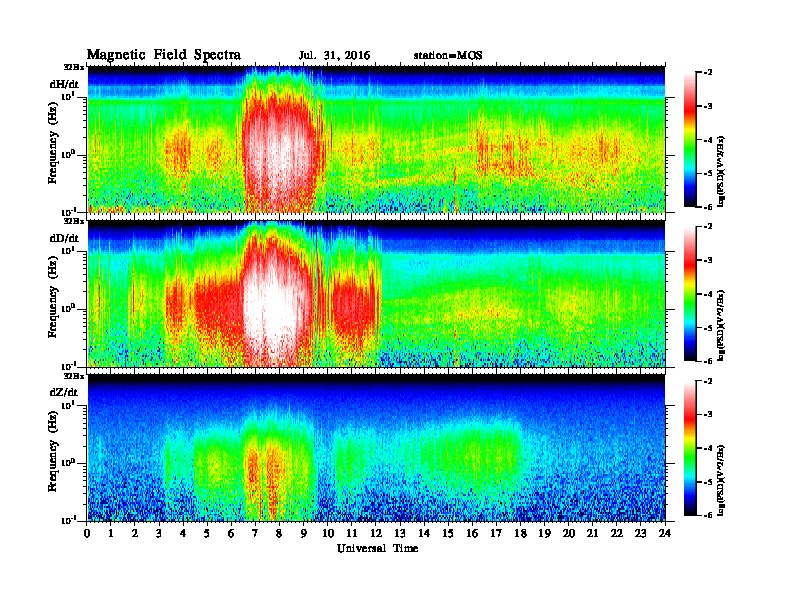This screenshot has height=612, width=792.
Task: Click the dD/dt spectrogram panel
Action: 376,293
